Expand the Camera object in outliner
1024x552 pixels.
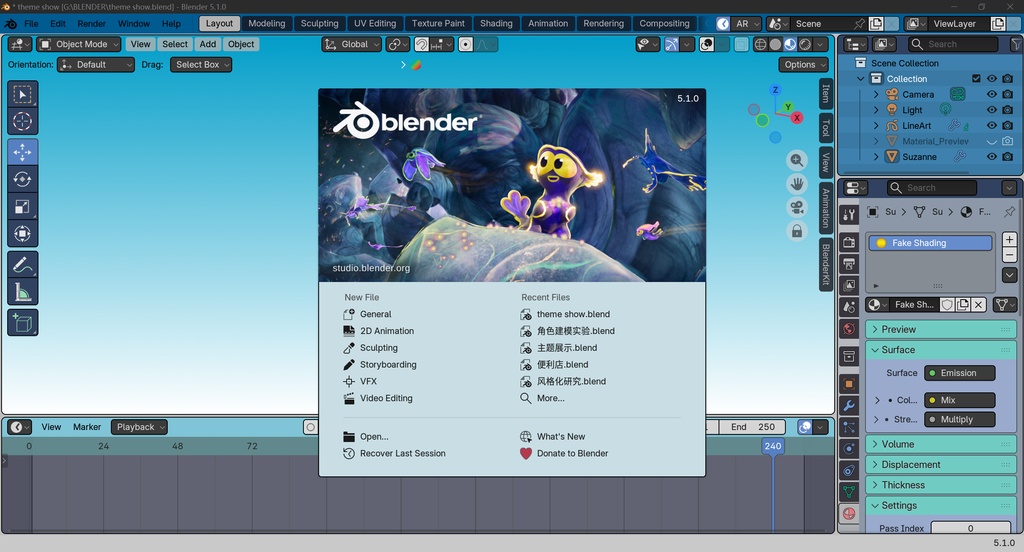[876, 94]
